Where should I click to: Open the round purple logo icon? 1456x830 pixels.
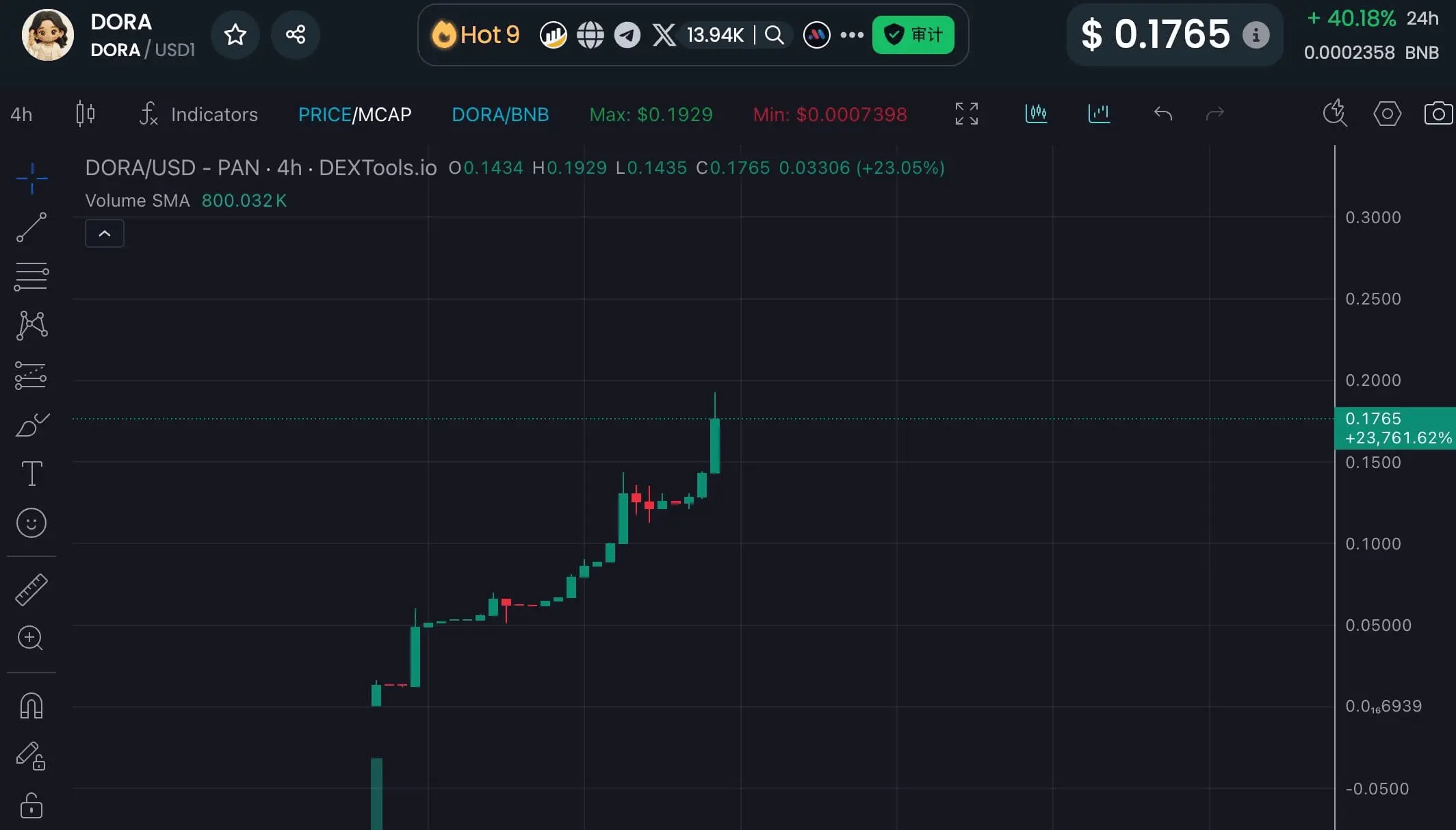[816, 35]
